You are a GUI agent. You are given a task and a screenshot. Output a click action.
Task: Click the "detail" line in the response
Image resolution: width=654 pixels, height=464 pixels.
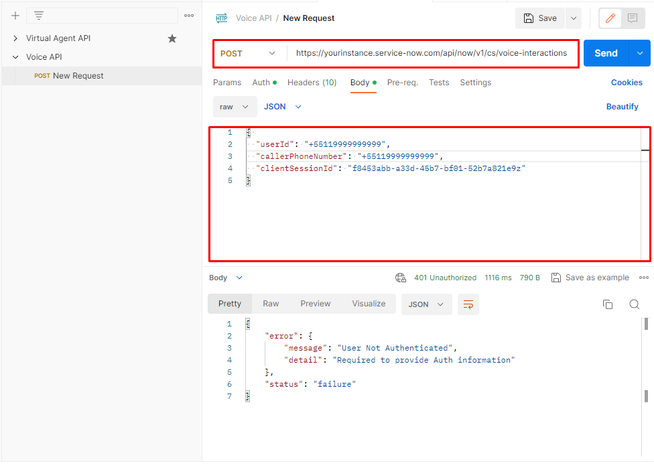(x=400, y=360)
